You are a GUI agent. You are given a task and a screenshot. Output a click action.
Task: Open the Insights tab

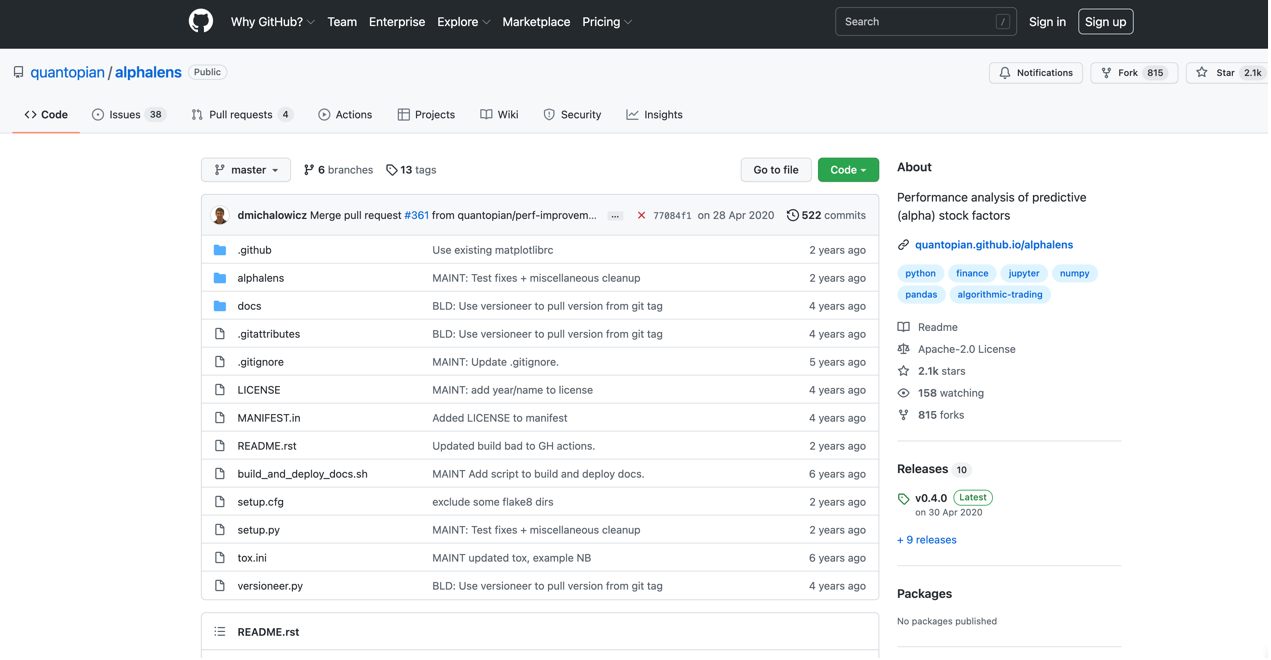click(x=654, y=115)
